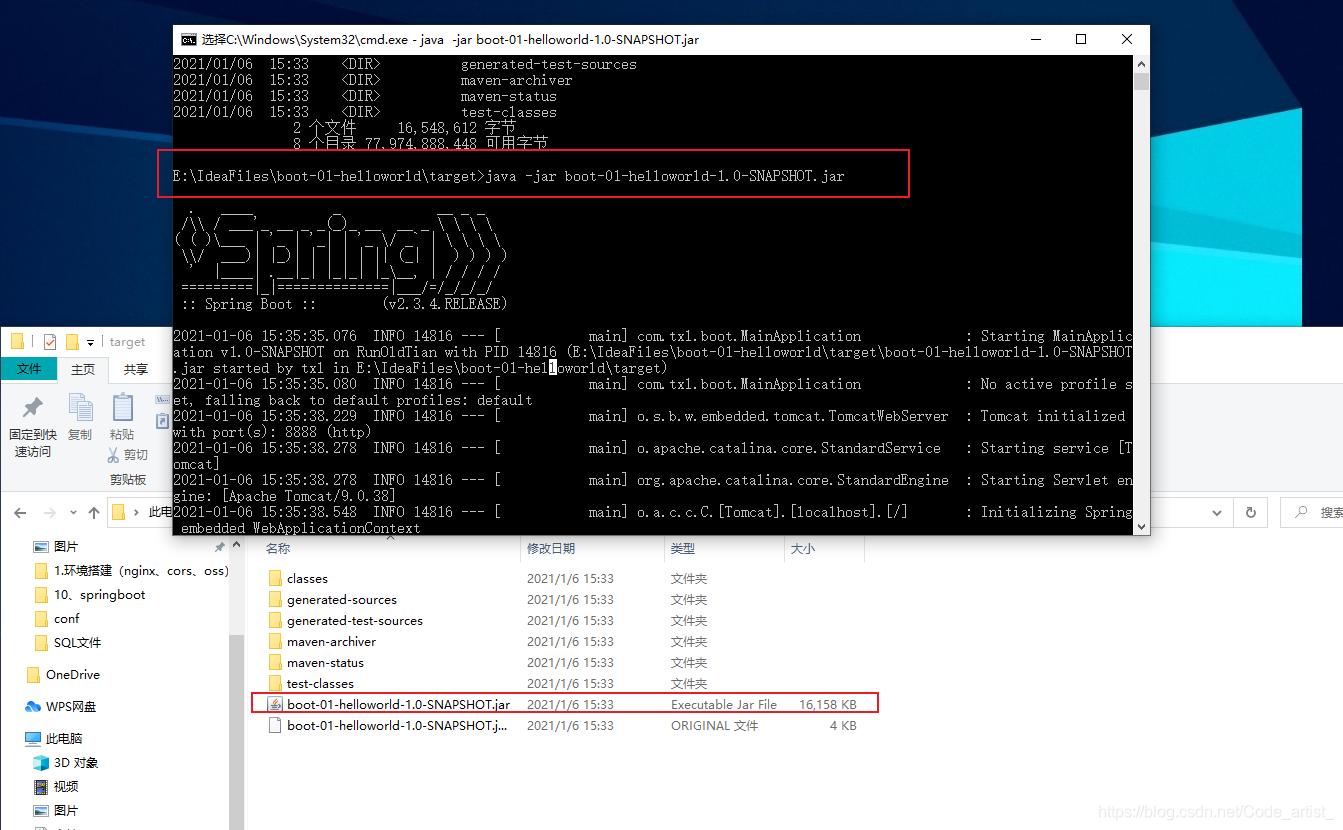
Task: Switch to the 主页 ribbon tab
Action: 83,369
